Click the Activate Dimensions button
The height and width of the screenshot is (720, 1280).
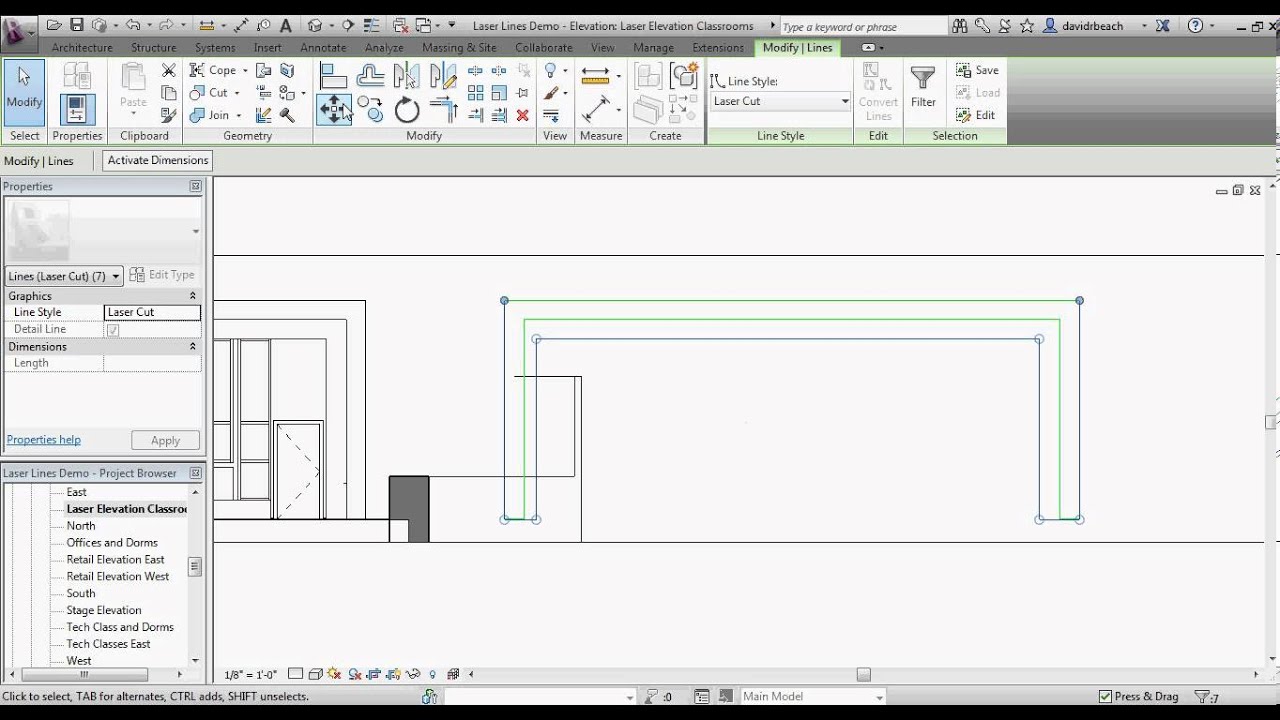[x=158, y=160]
